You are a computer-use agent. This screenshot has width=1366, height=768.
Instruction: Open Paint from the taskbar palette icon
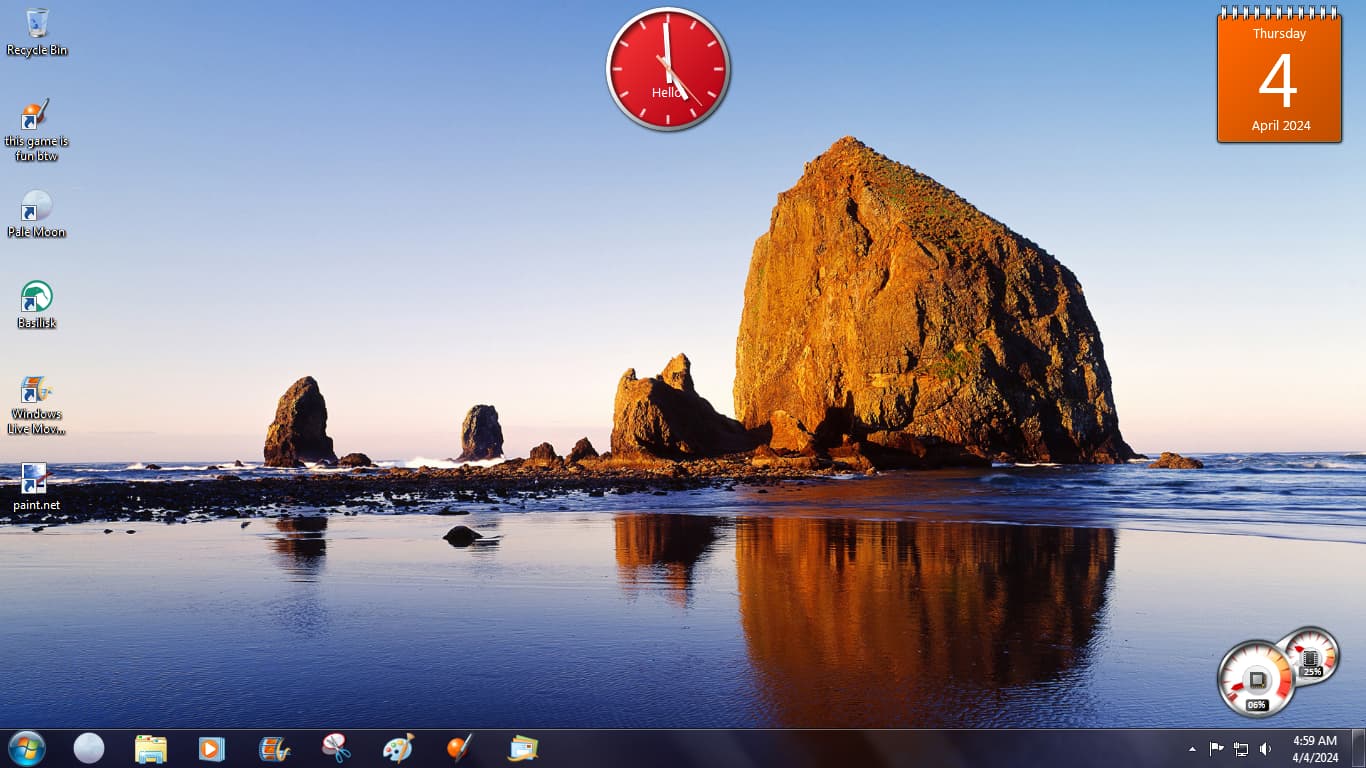[x=398, y=748]
